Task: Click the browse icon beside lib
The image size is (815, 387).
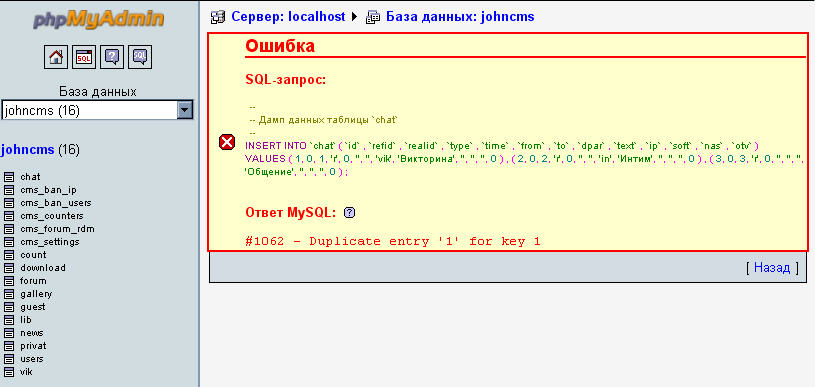Action: coord(9,320)
